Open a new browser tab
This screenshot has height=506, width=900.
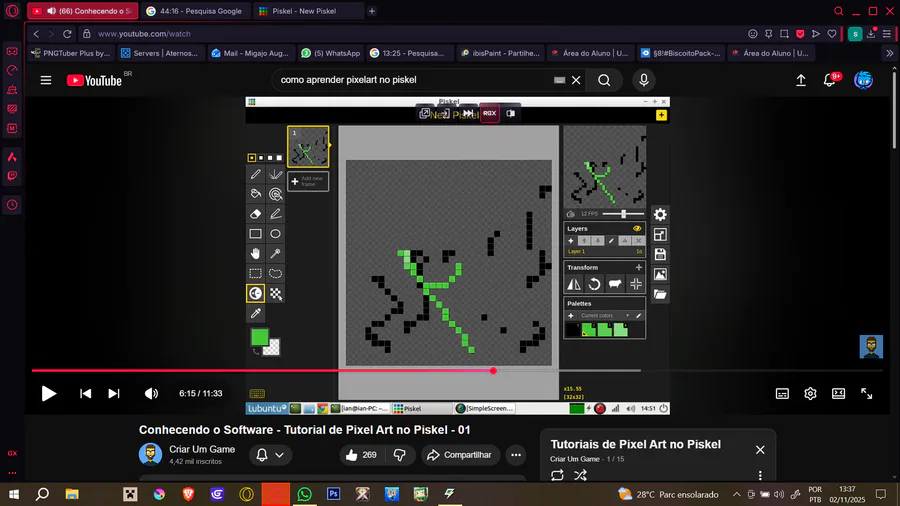(372, 11)
